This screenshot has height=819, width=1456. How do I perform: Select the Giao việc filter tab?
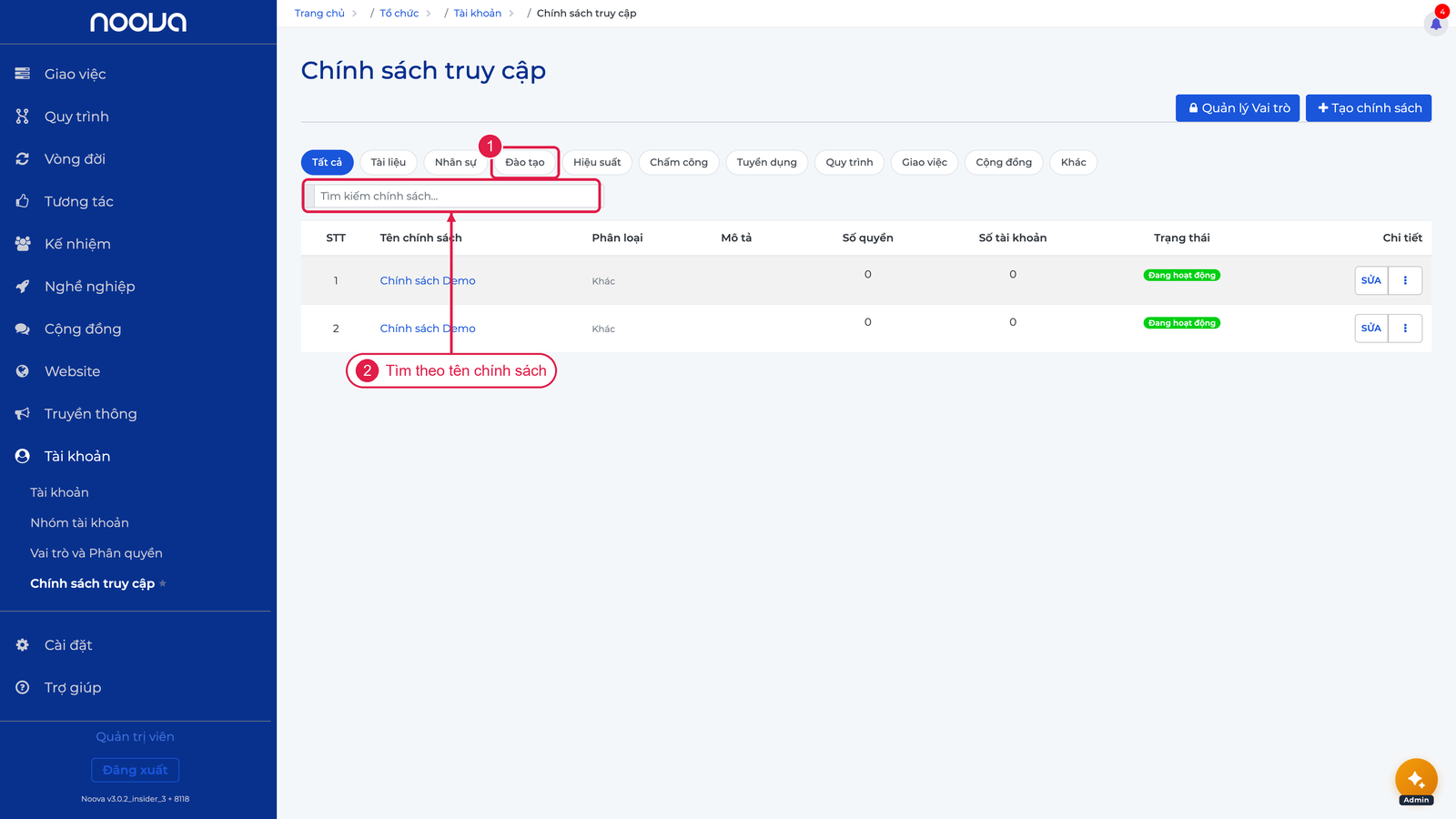[925, 162]
